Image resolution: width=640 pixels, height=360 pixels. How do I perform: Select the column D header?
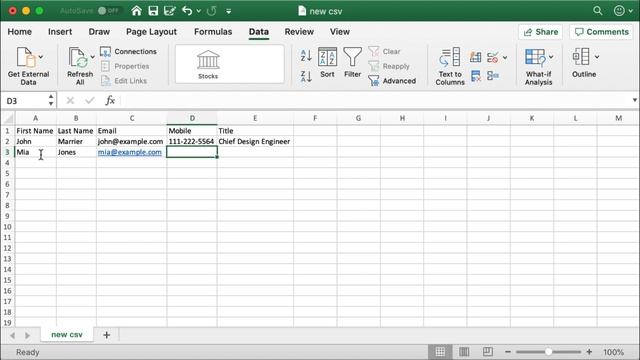(192, 118)
